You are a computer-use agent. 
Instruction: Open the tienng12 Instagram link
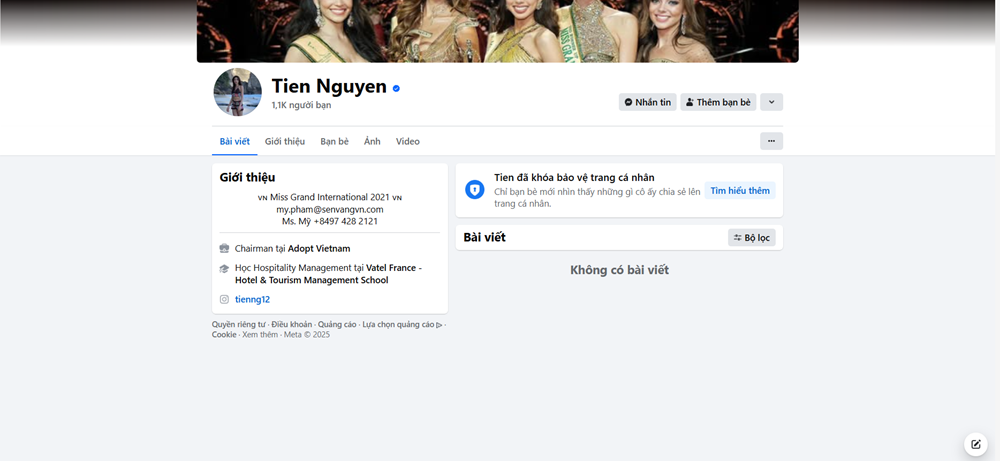tap(252, 299)
